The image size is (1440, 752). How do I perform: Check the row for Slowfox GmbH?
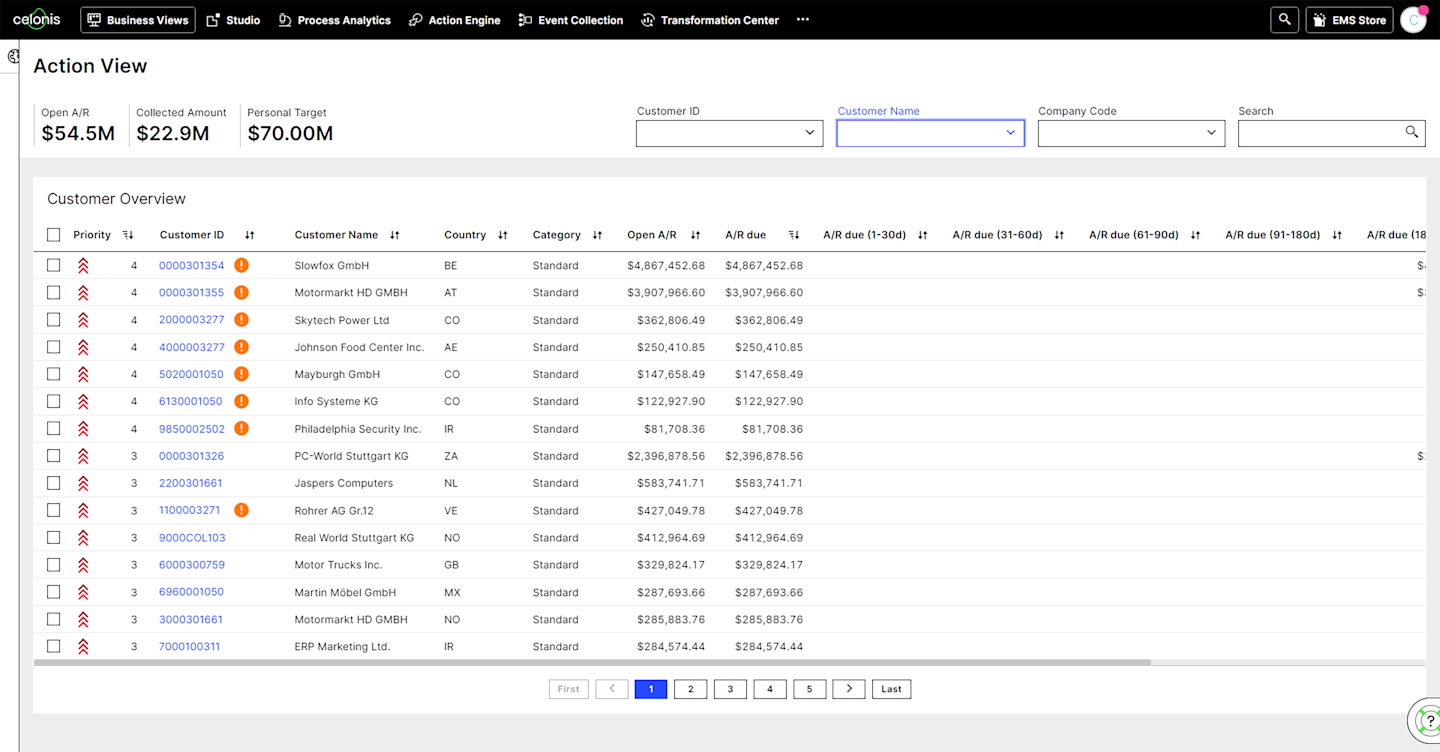point(53,265)
